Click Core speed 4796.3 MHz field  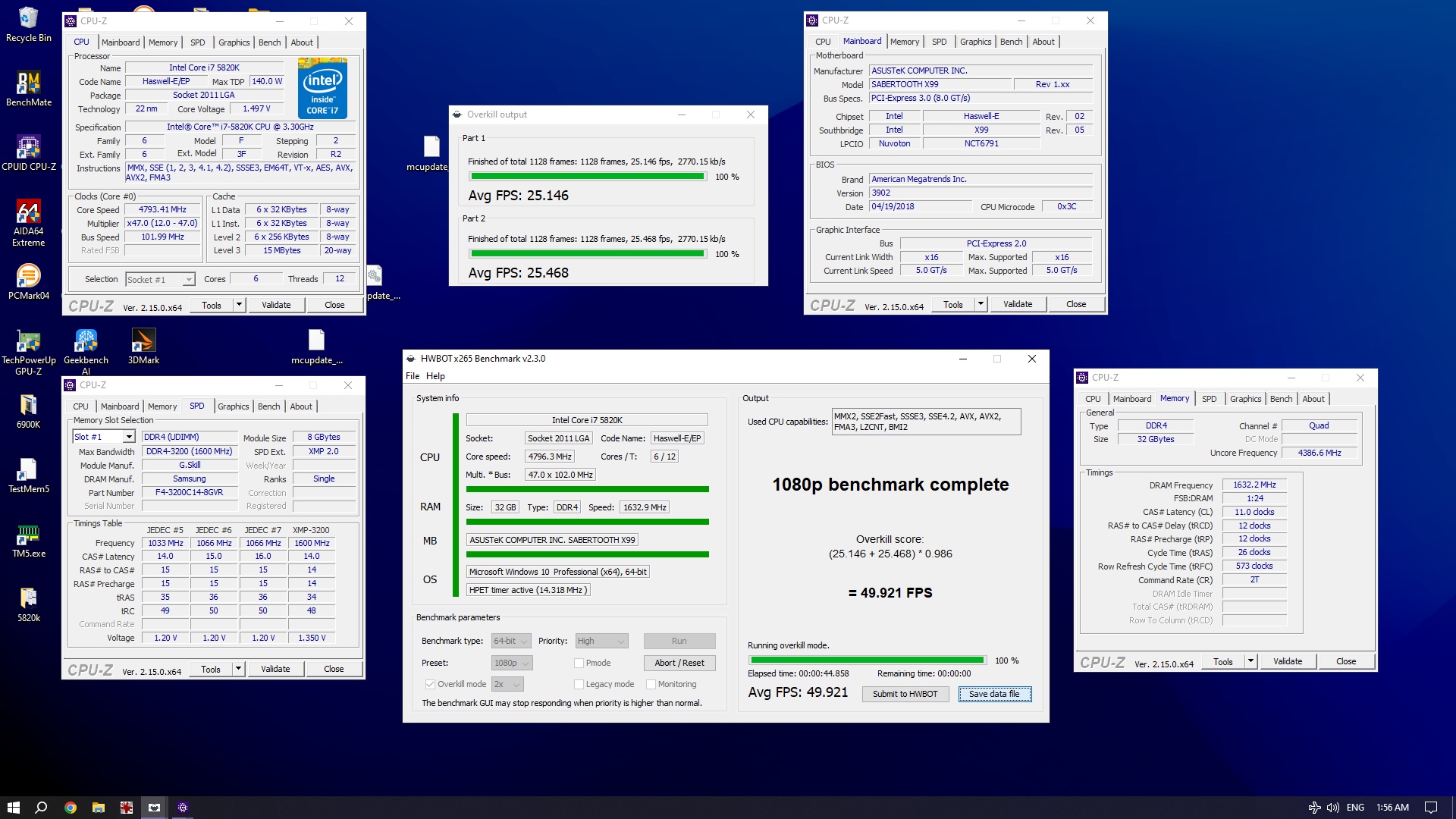click(x=550, y=457)
